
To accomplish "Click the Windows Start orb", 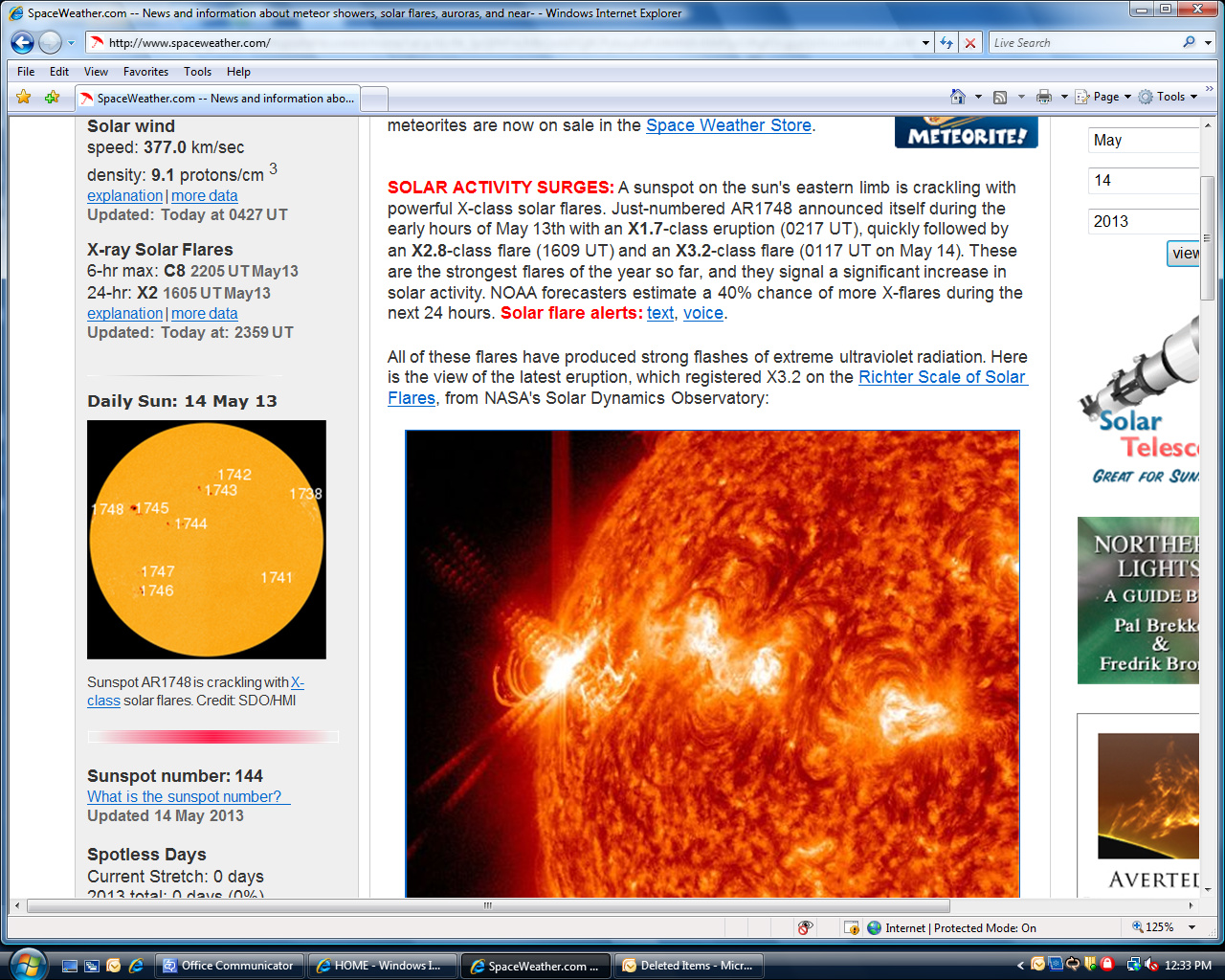I will coord(27,964).
